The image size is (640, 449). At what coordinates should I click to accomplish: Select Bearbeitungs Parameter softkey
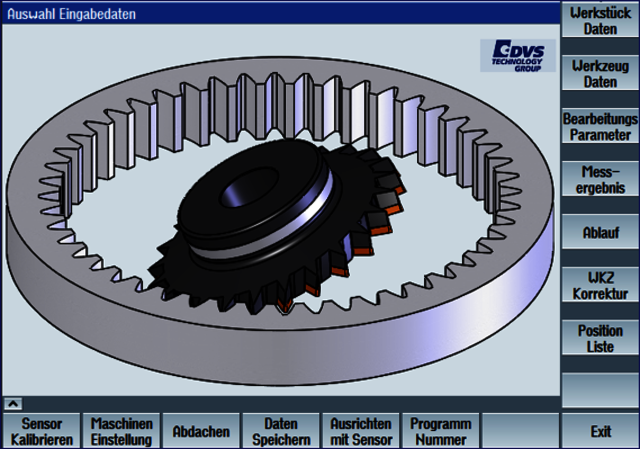(600, 126)
